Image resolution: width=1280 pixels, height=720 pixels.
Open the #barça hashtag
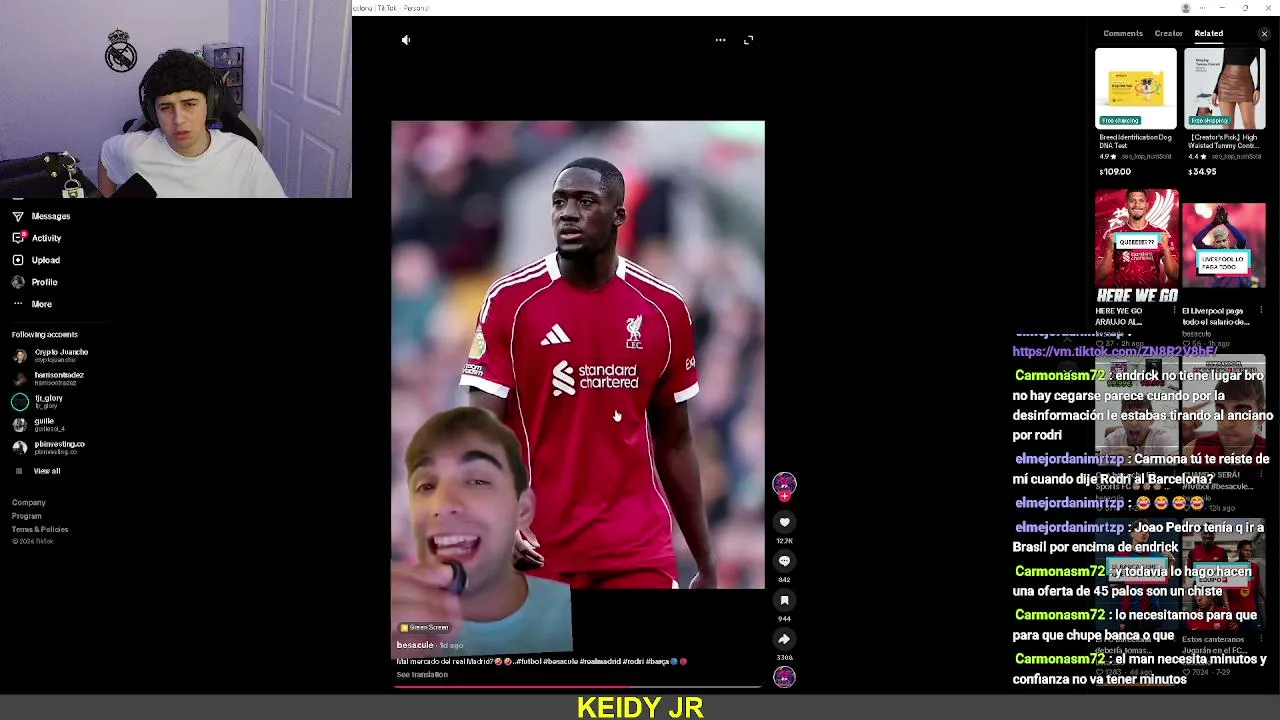click(658, 661)
